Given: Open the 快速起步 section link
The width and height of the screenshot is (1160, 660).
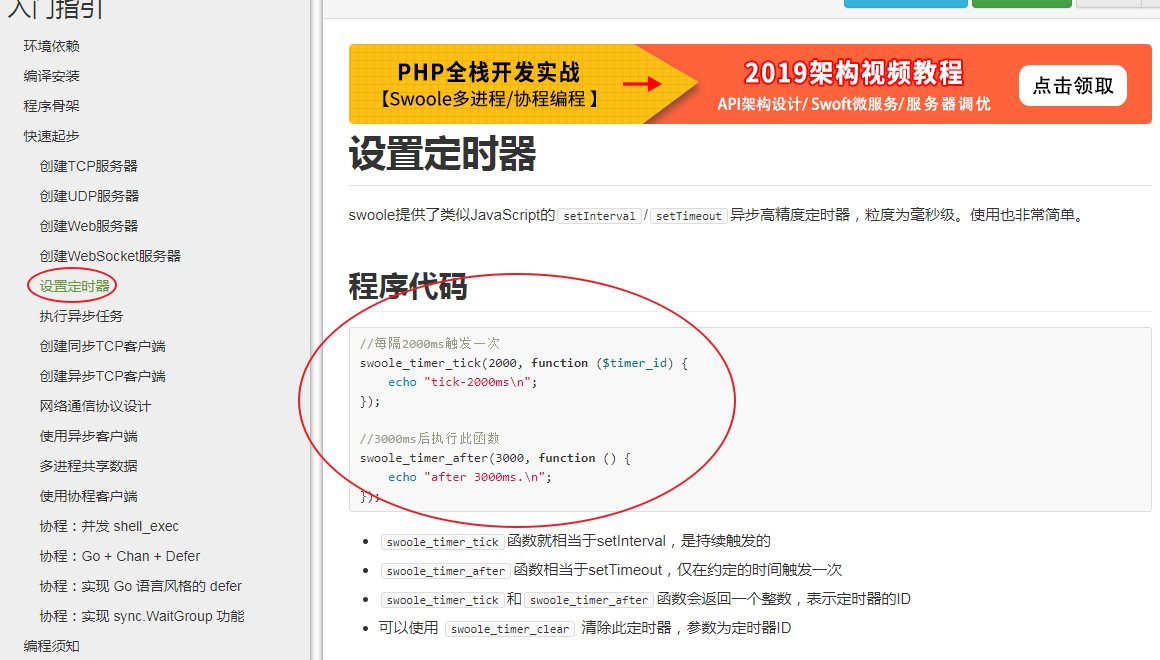Looking at the screenshot, I should pos(51,136).
